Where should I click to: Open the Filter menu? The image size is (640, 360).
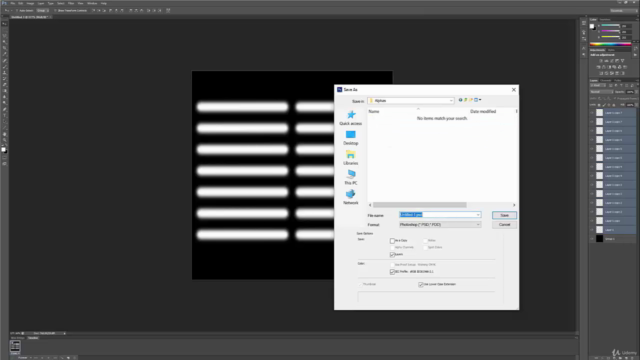coord(71,3)
